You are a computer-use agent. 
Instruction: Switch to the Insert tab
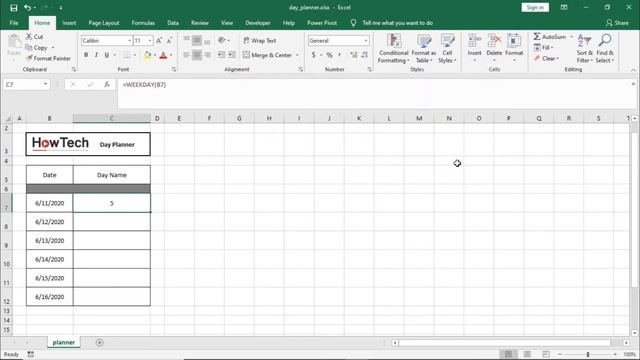click(69, 23)
